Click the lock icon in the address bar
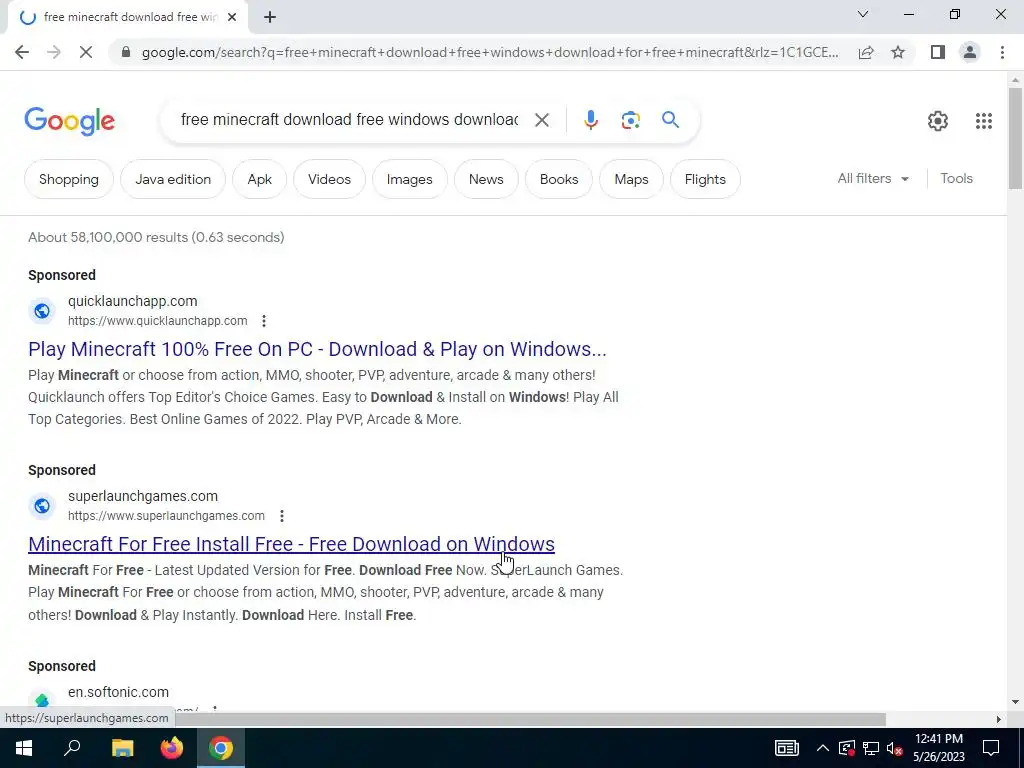1024x768 pixels. 126,52
